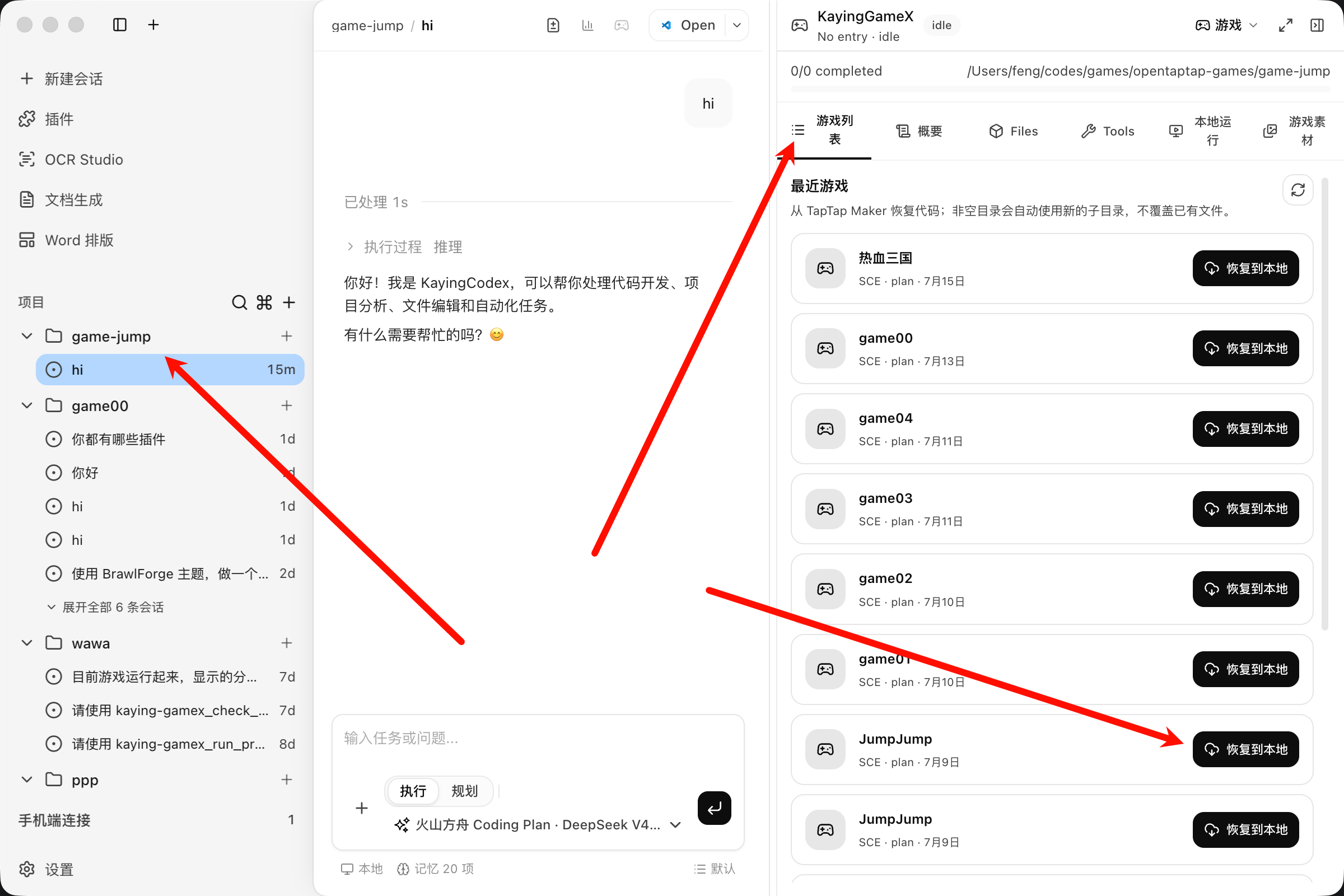
Task: Restore 热血三国 to local
Action: tap(1245, 268)
